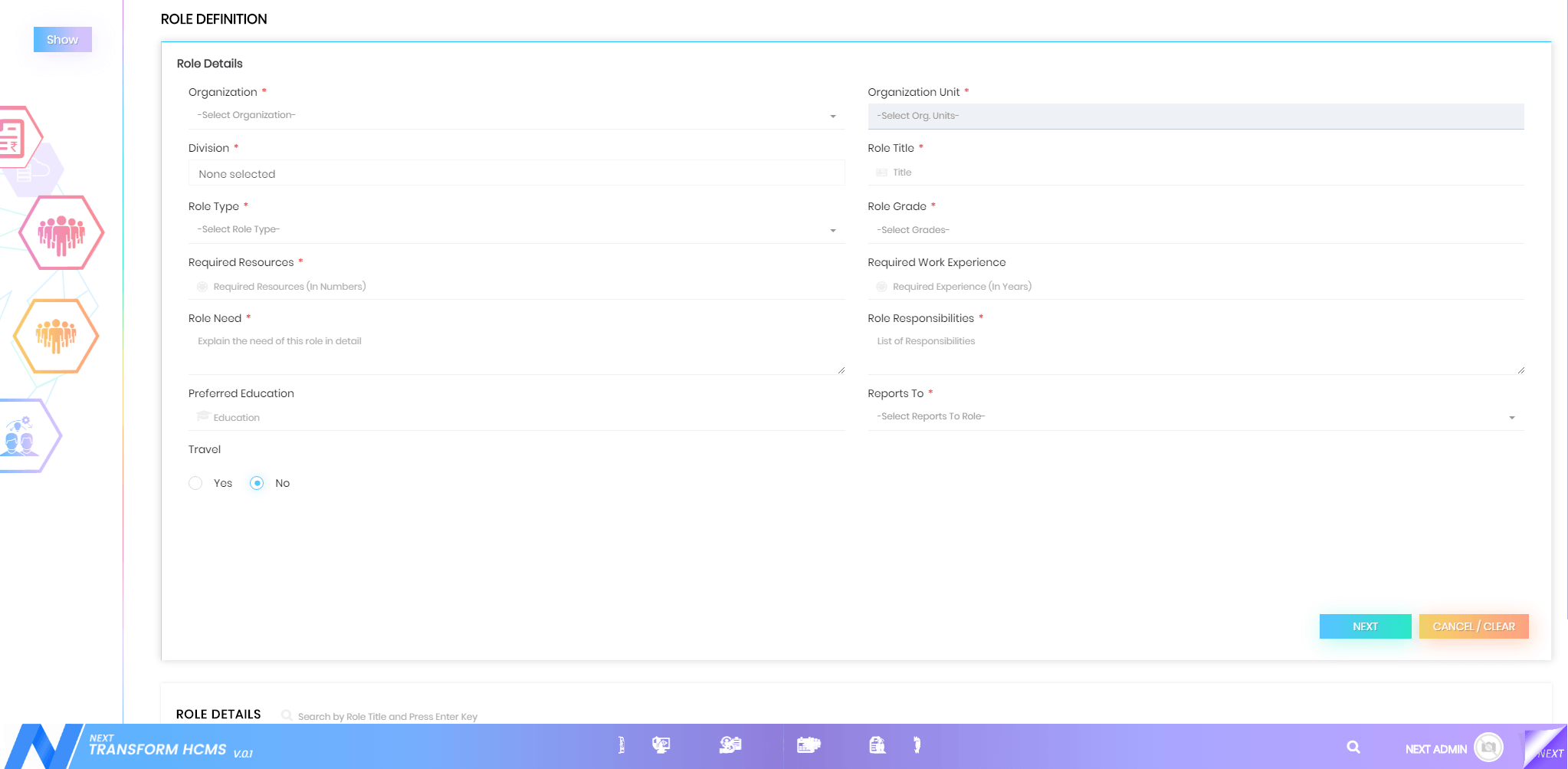
Task: Click the NEXT ADMIN profile camera avatar
Action: (x=1488, y=747)
